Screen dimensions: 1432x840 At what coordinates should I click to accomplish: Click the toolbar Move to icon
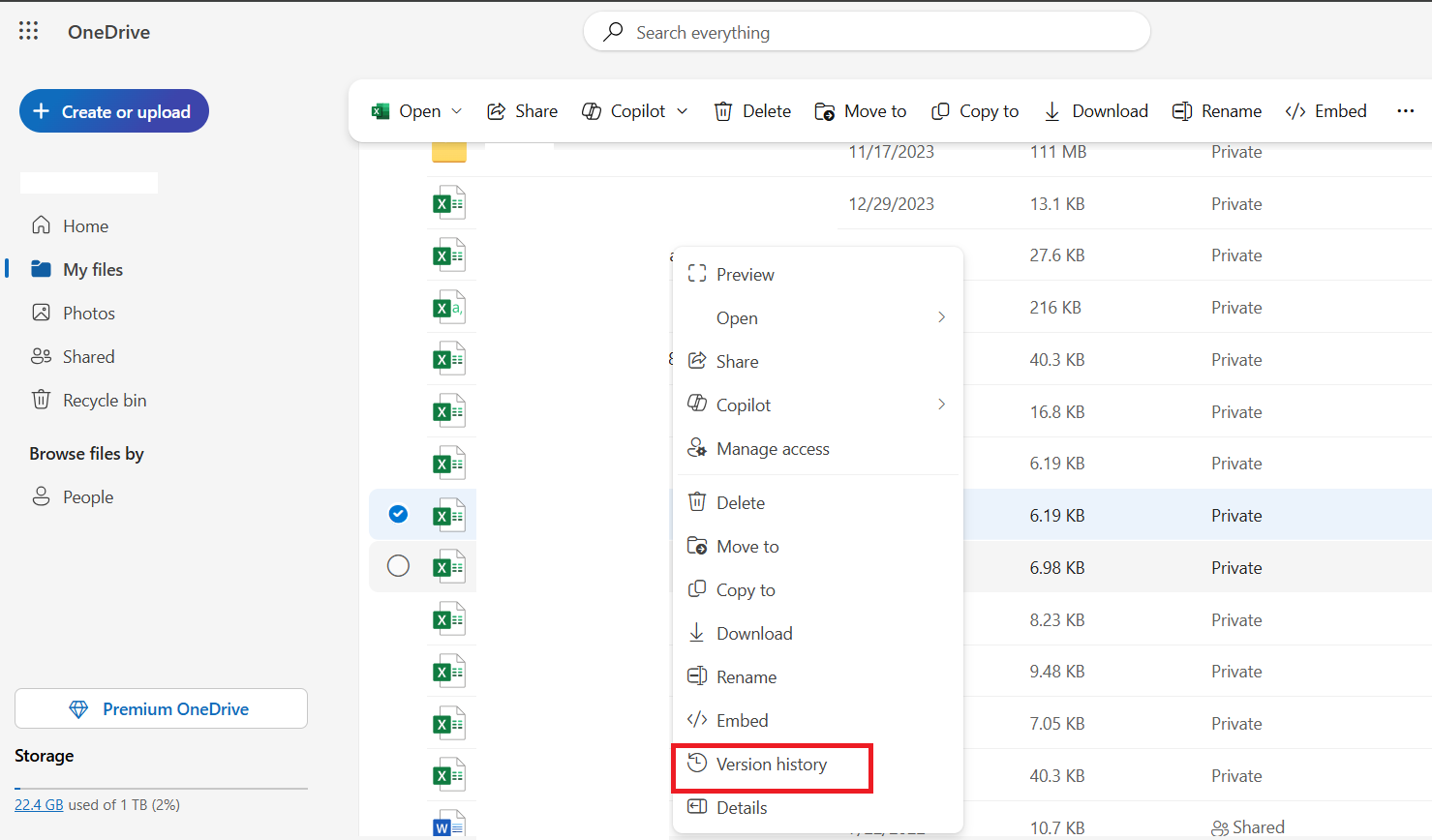point(825,111)
